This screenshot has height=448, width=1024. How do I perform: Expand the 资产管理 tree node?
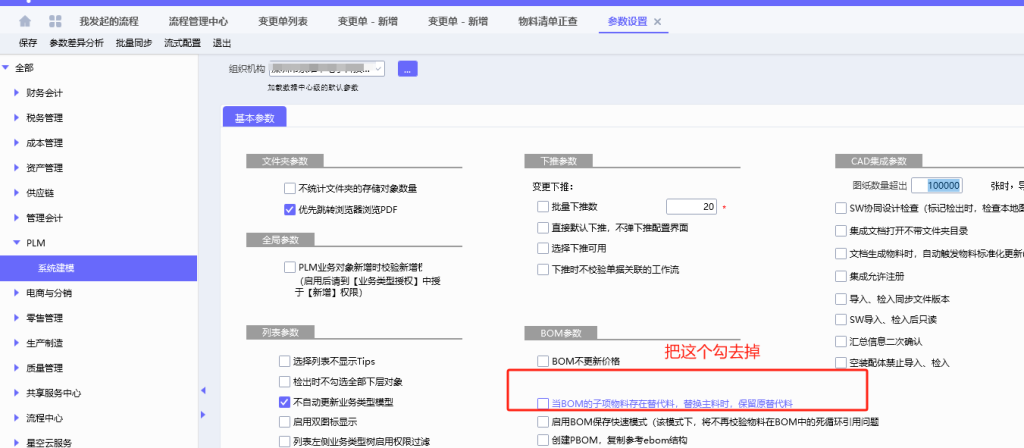click(17, 168)
